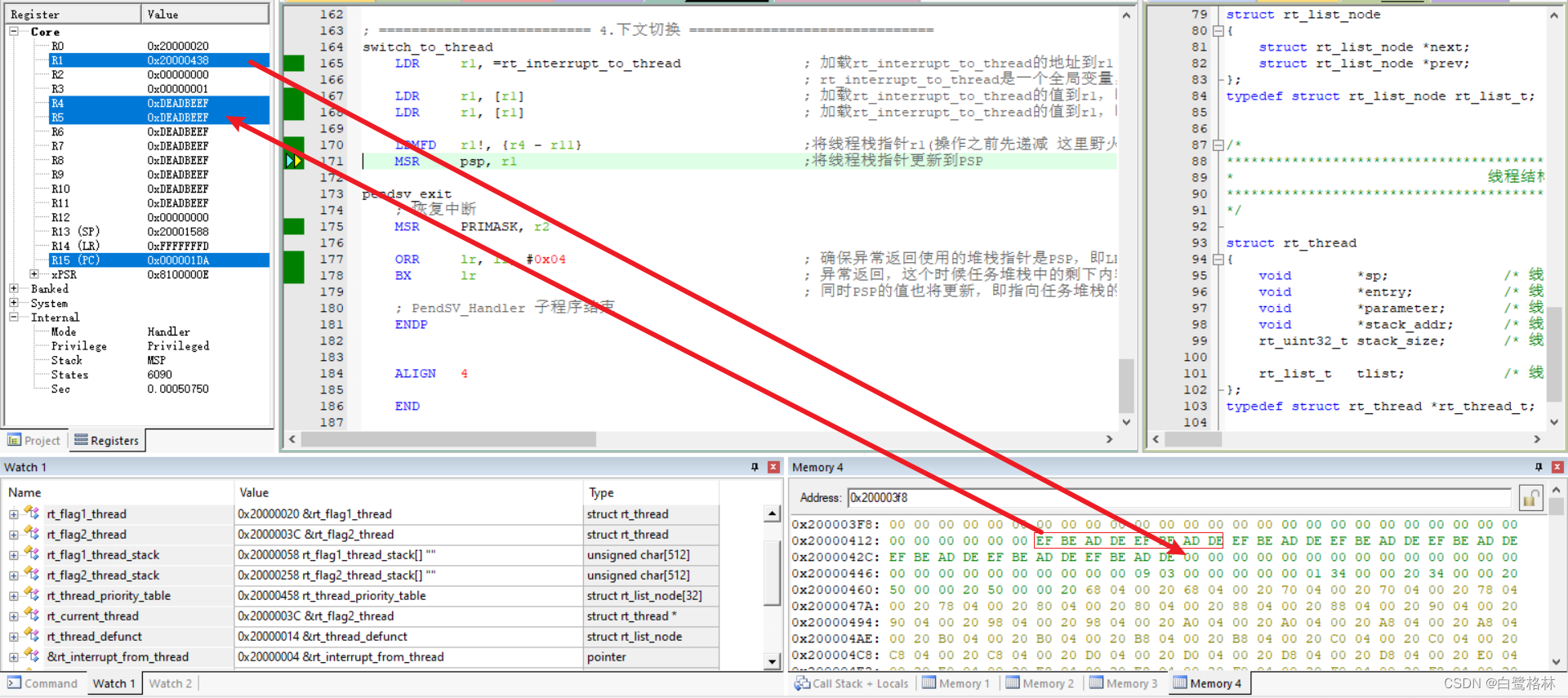The height and width of the screenshot is (698, 1568).
Task: Select the R15 (PC) register row
Action: (159, 260)
